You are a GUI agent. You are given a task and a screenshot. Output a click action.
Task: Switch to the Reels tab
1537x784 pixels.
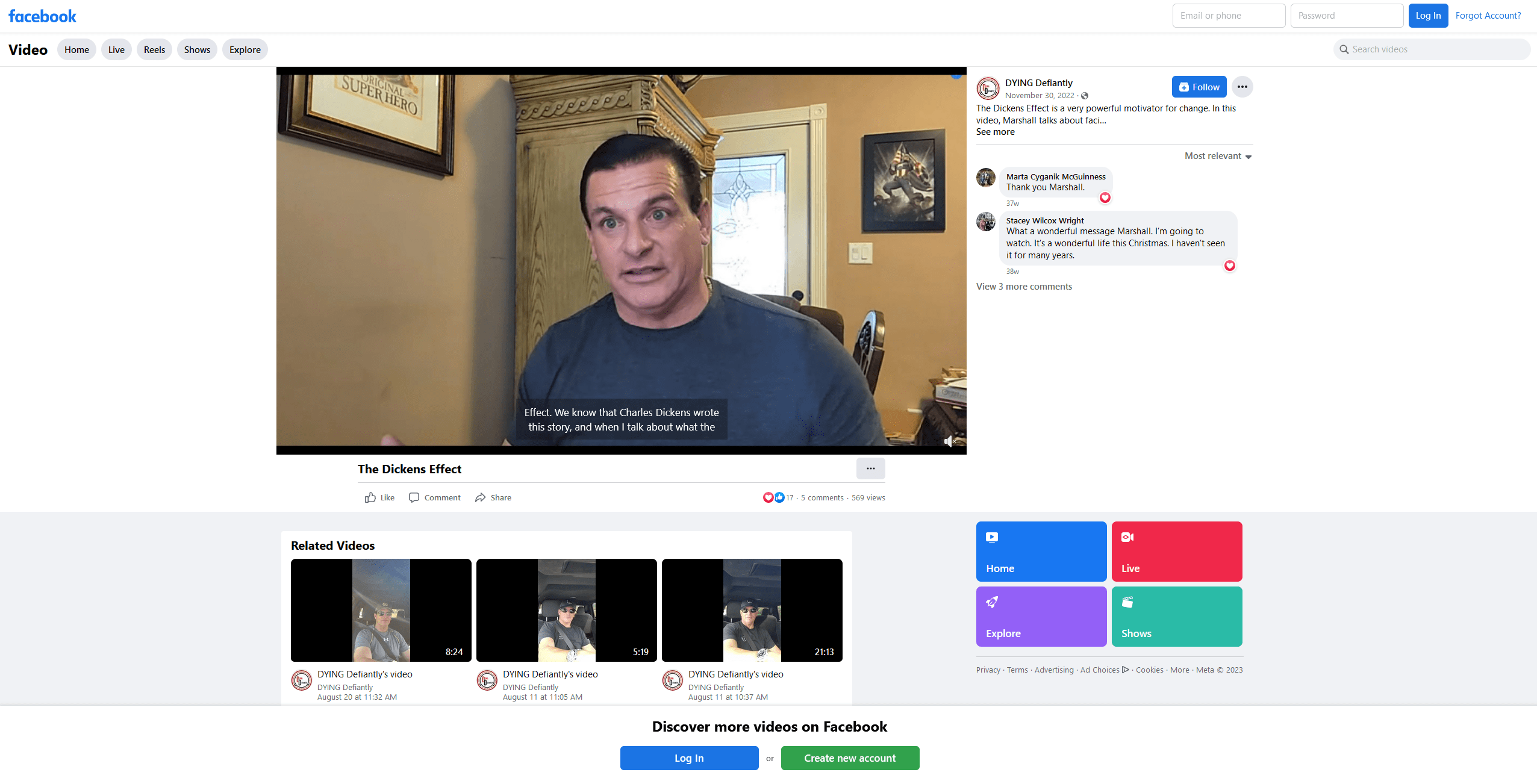pyautogui.click(x=154, y=49)
